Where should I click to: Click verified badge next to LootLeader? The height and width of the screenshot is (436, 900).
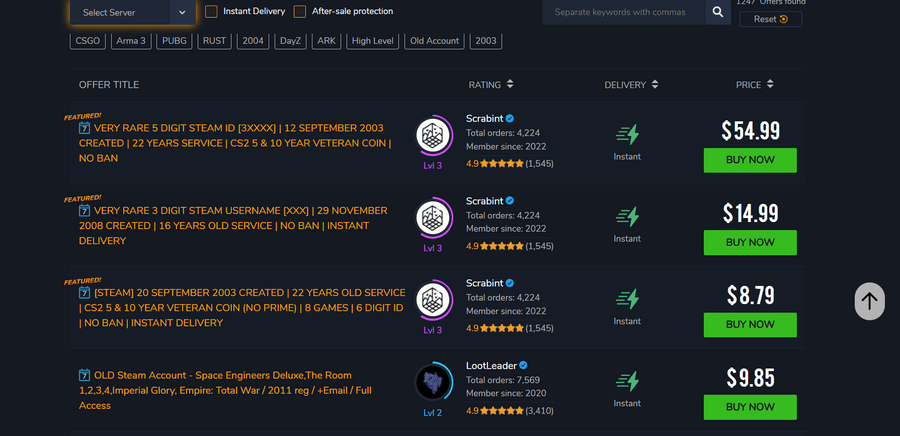(523, 365)
